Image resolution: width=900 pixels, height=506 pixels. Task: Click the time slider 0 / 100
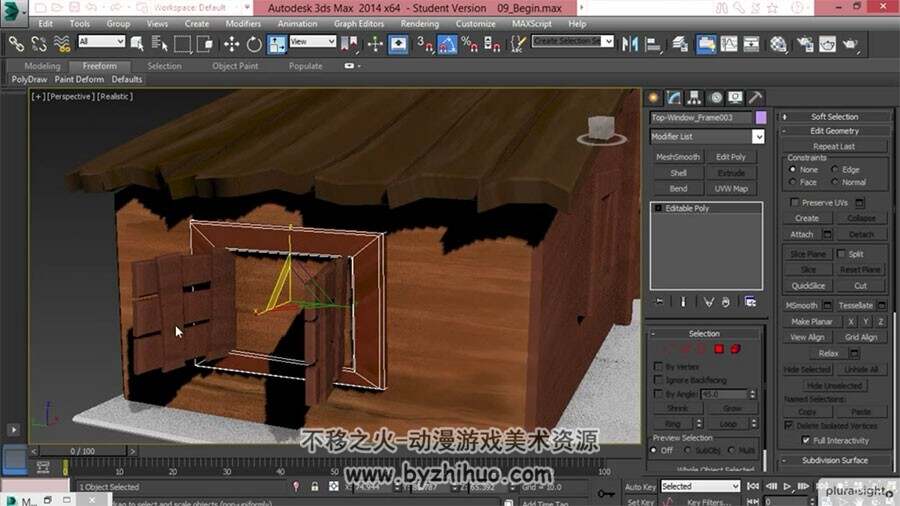[83, 451]
